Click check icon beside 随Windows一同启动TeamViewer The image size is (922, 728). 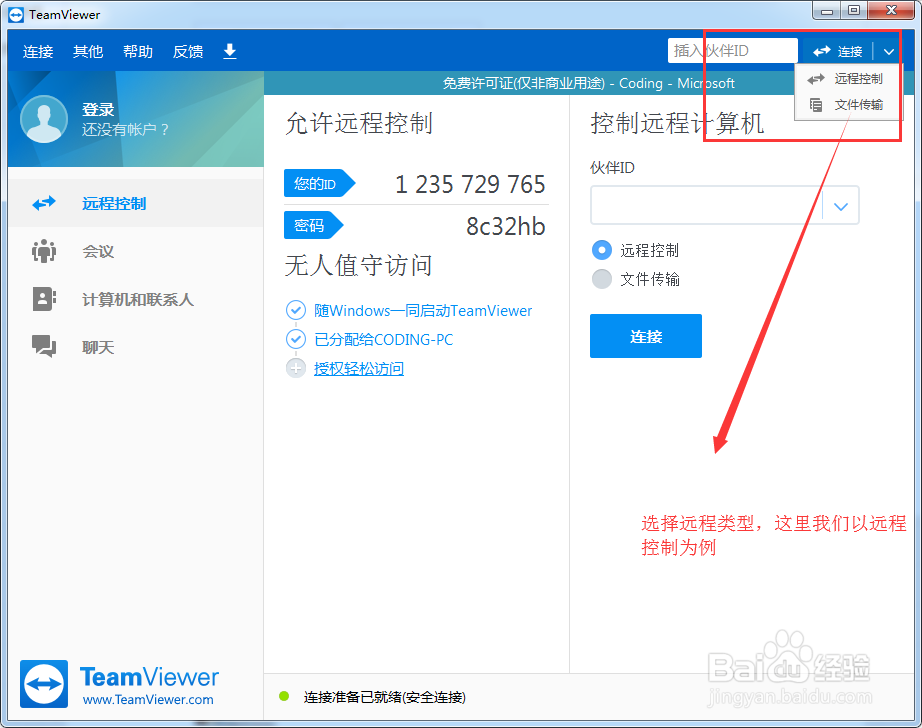click(296, 310)
